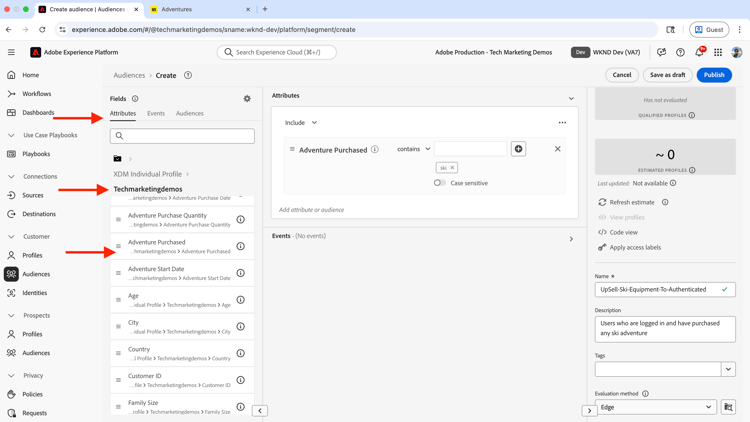Click the info icon next to Fields
The image size is (750, 422).
135,99
